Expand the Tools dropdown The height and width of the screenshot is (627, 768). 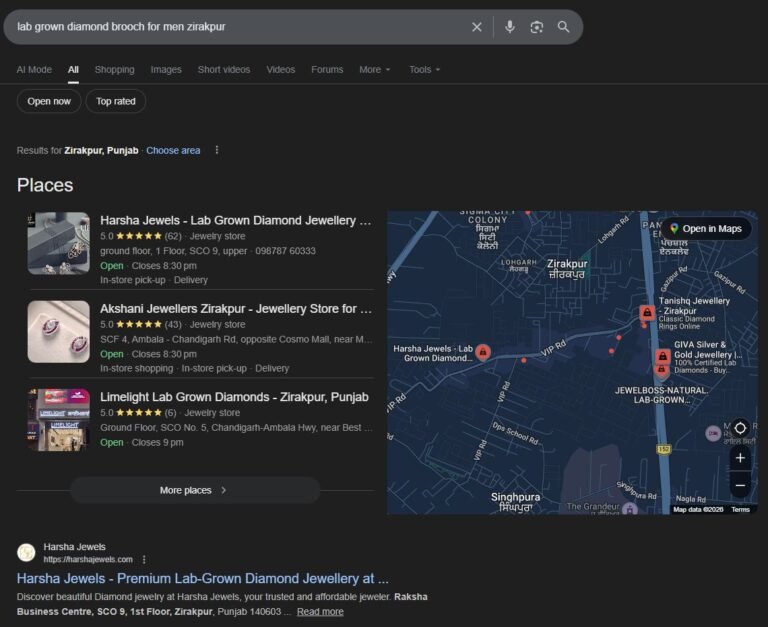(425, 70)
